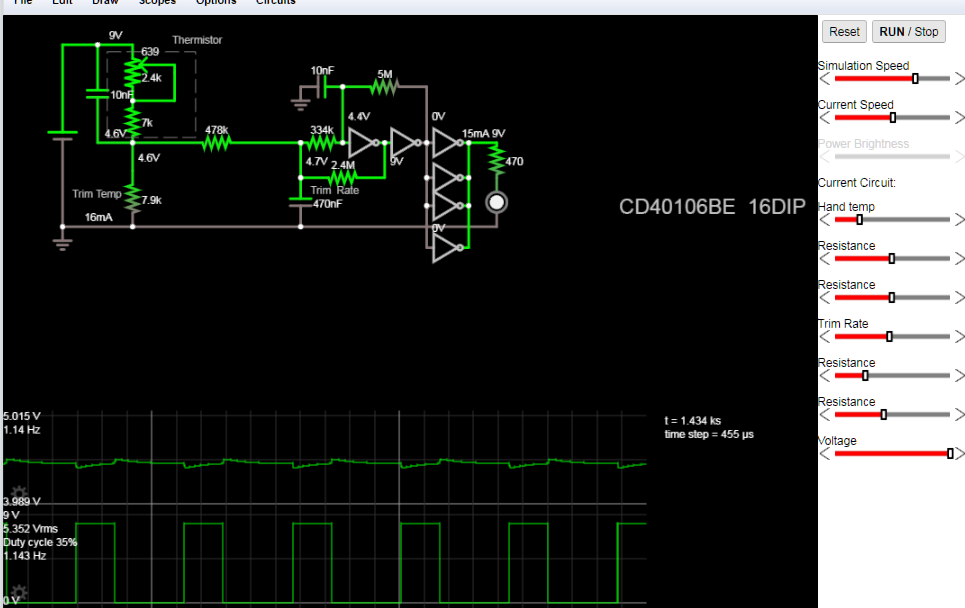The image size is (965, 608).
Task: Select the 470 ohm LED resistor
Action: [497, 160]
